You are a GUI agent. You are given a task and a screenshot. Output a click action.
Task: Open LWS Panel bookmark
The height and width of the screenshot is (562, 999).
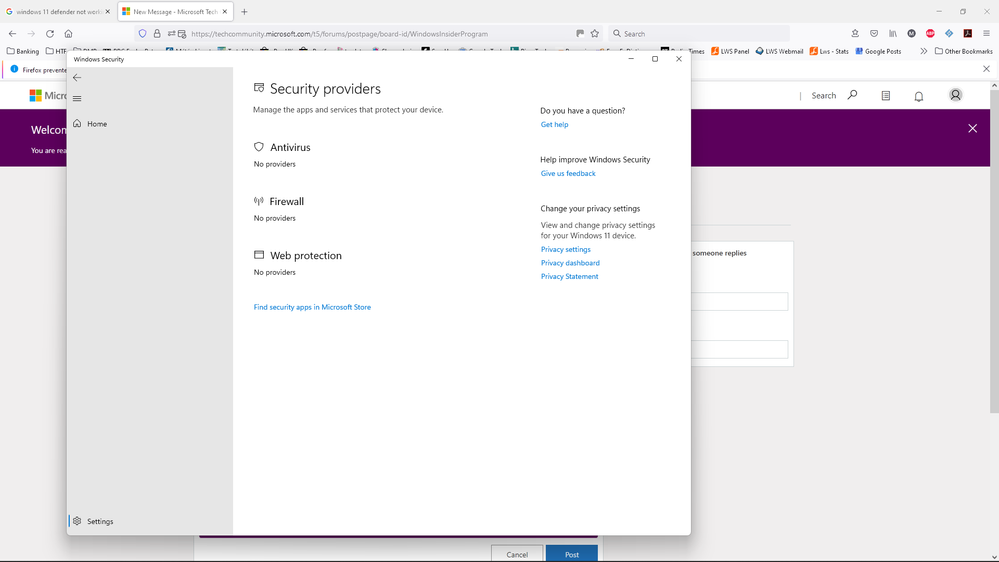click(x=730, y=51)
